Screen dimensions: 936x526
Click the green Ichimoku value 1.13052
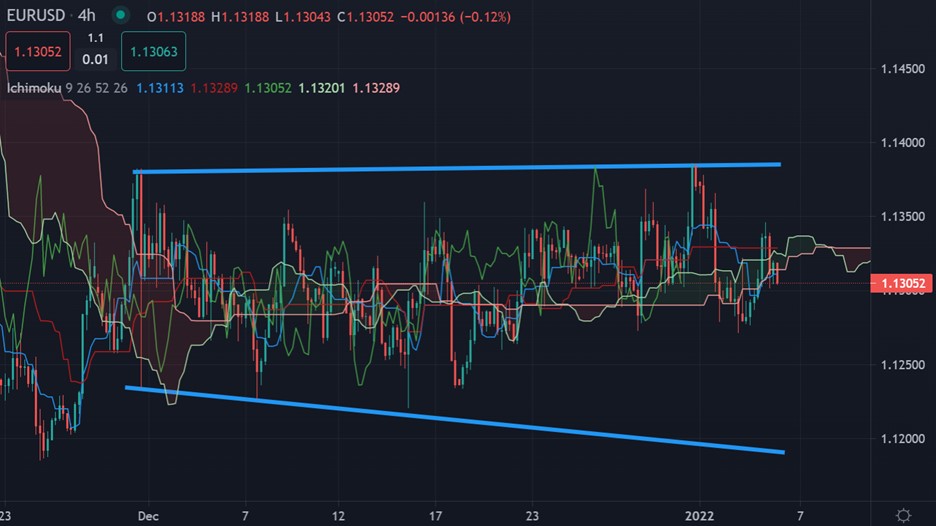pos(268,88)
